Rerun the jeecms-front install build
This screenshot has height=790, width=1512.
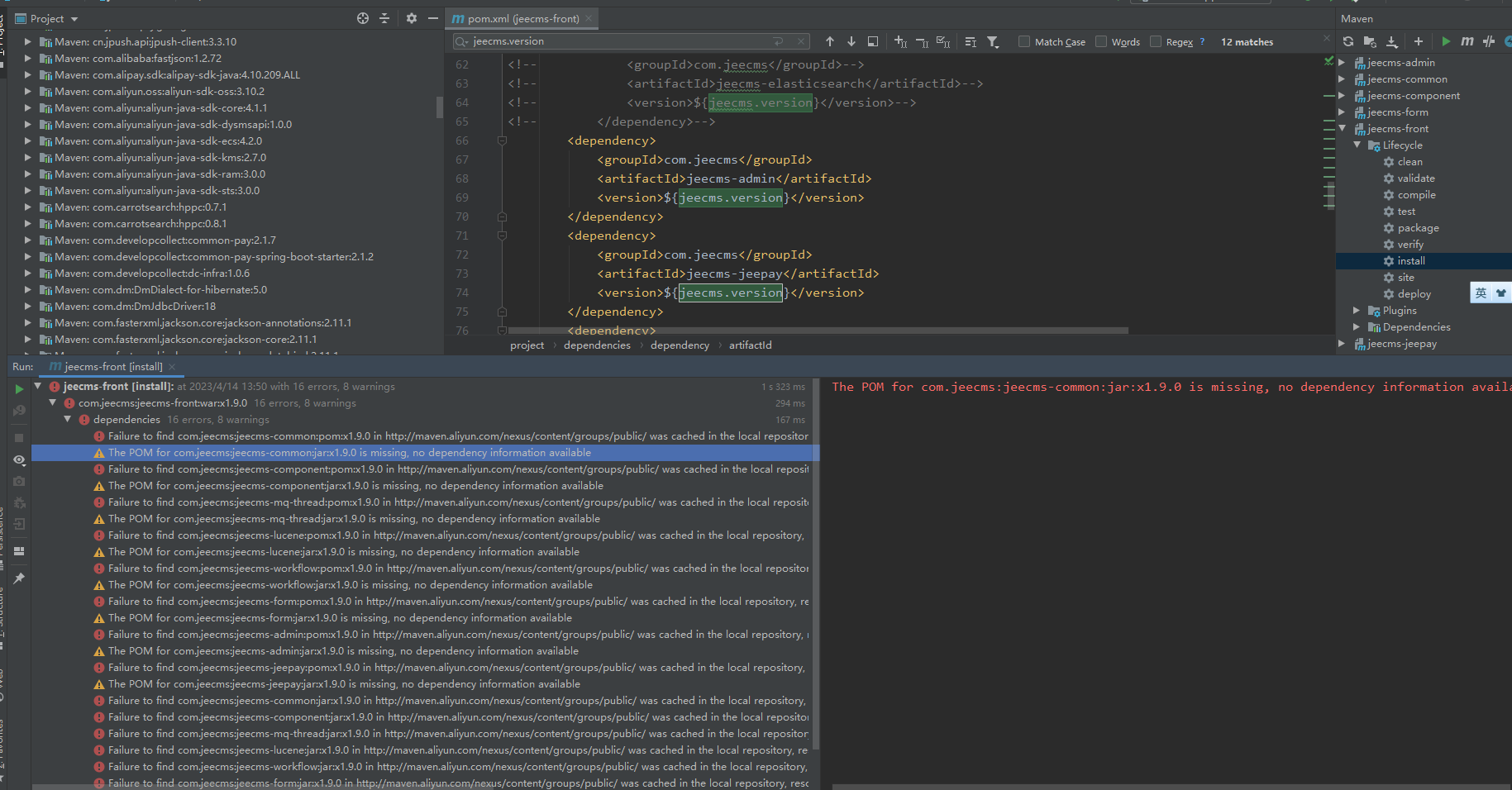(19, 389)
